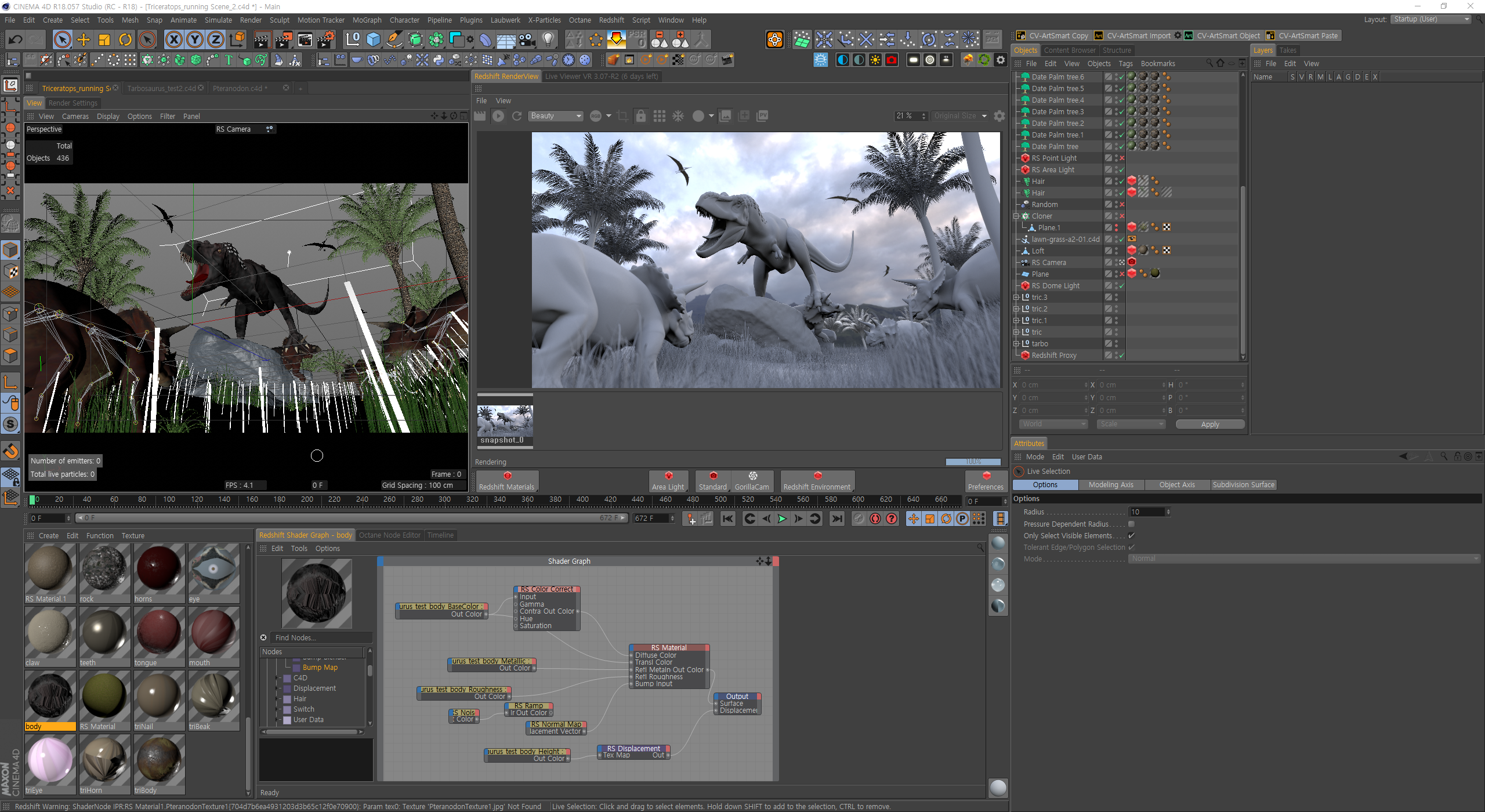The height and width of the screenshot is (812, 1485).
Task: Click the Undo arrow icon
Action: [16, 39]
